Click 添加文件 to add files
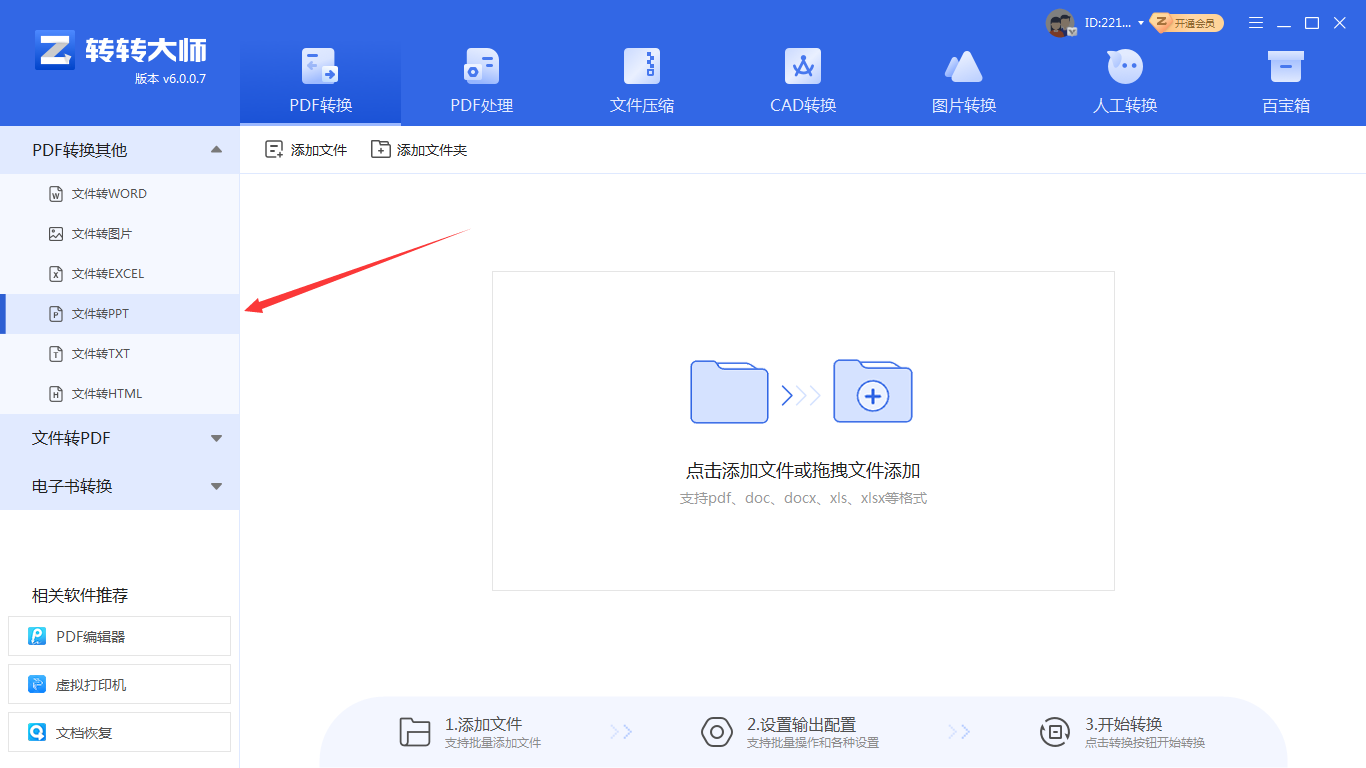This screenshot has width=1366, height=768. coord(305,148)
